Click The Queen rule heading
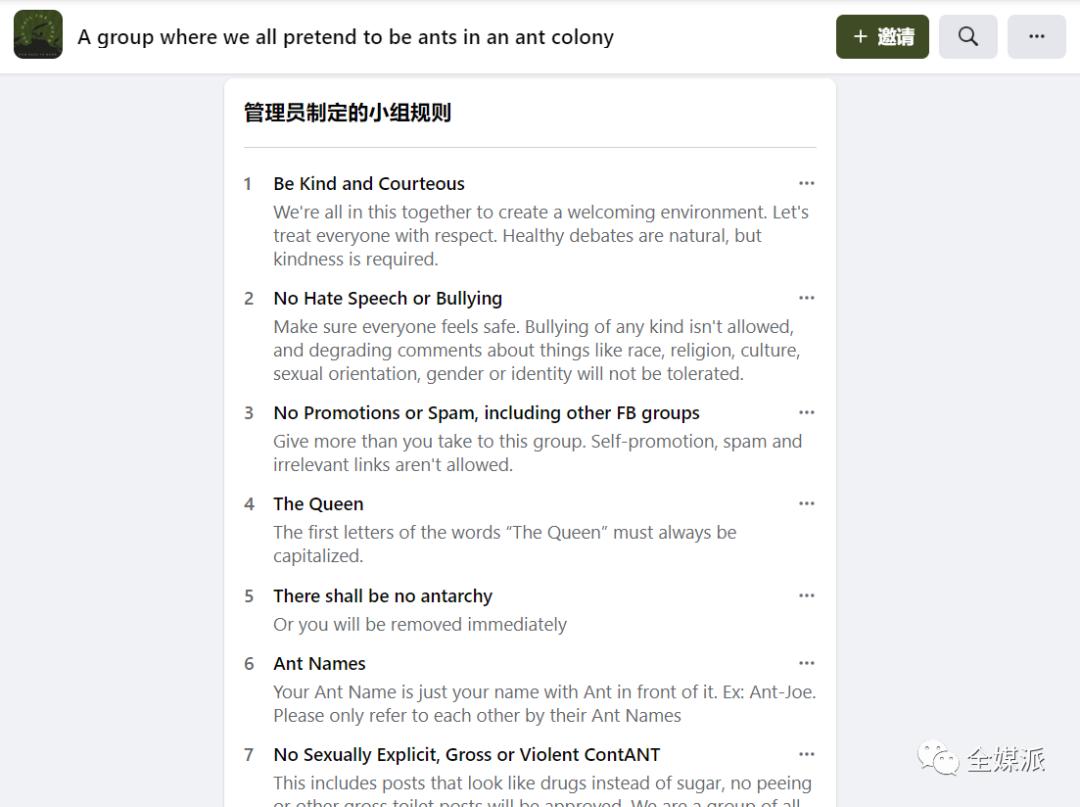Viewport: 1080px width, 807px height. click(318, 504)
